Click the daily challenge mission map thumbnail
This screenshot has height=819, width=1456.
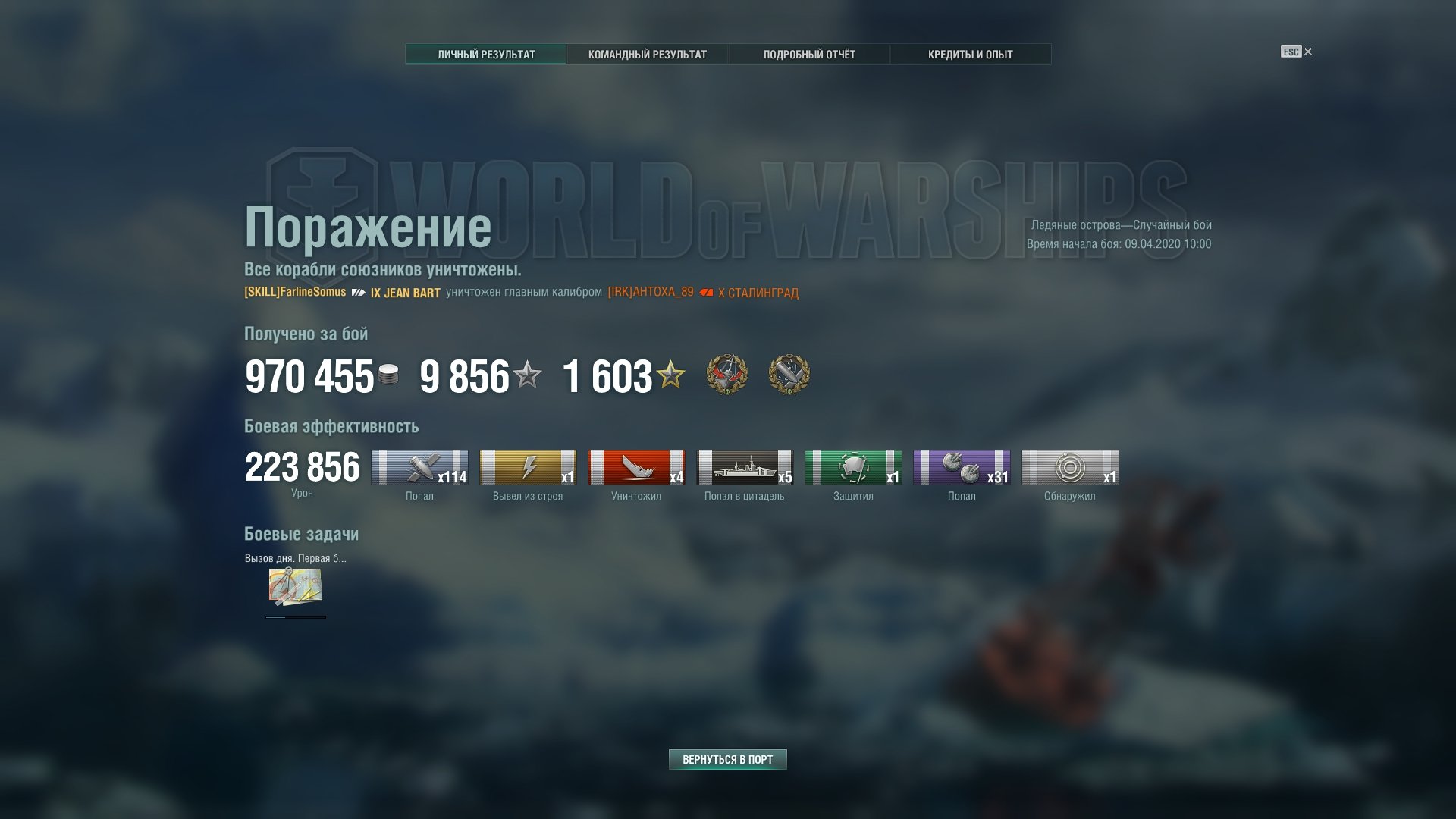pyautogui.click(x=296, y=586)
